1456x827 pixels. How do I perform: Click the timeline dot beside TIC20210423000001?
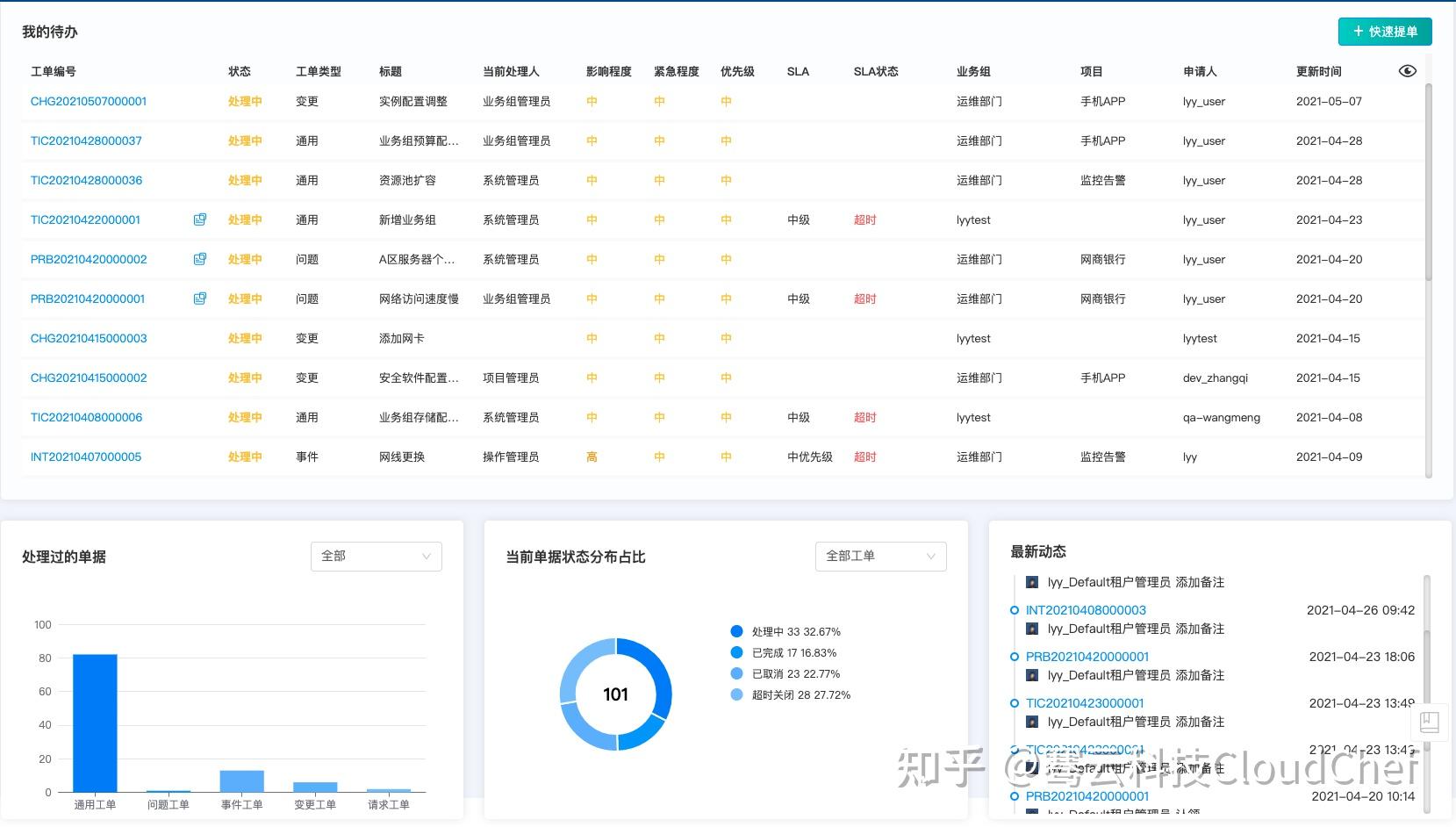(1015, 702)
